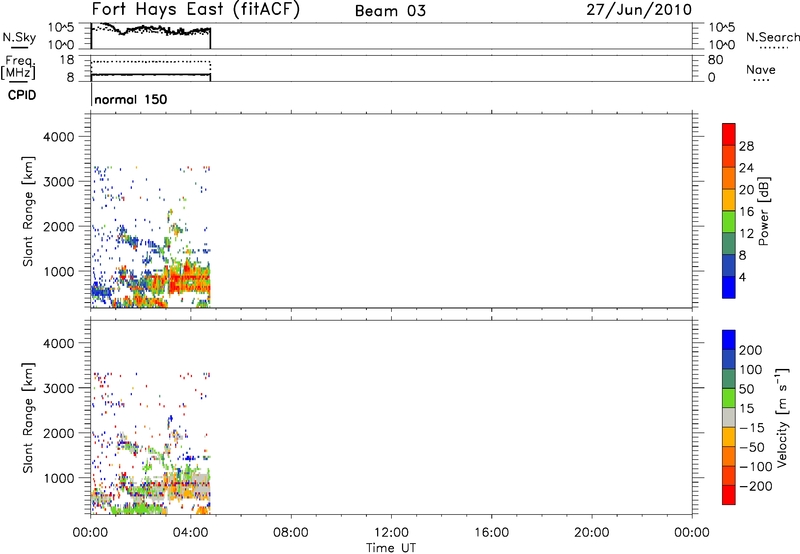
Task: Click the blue bottom of the Power color bar
Action: [x=729, y=287]
